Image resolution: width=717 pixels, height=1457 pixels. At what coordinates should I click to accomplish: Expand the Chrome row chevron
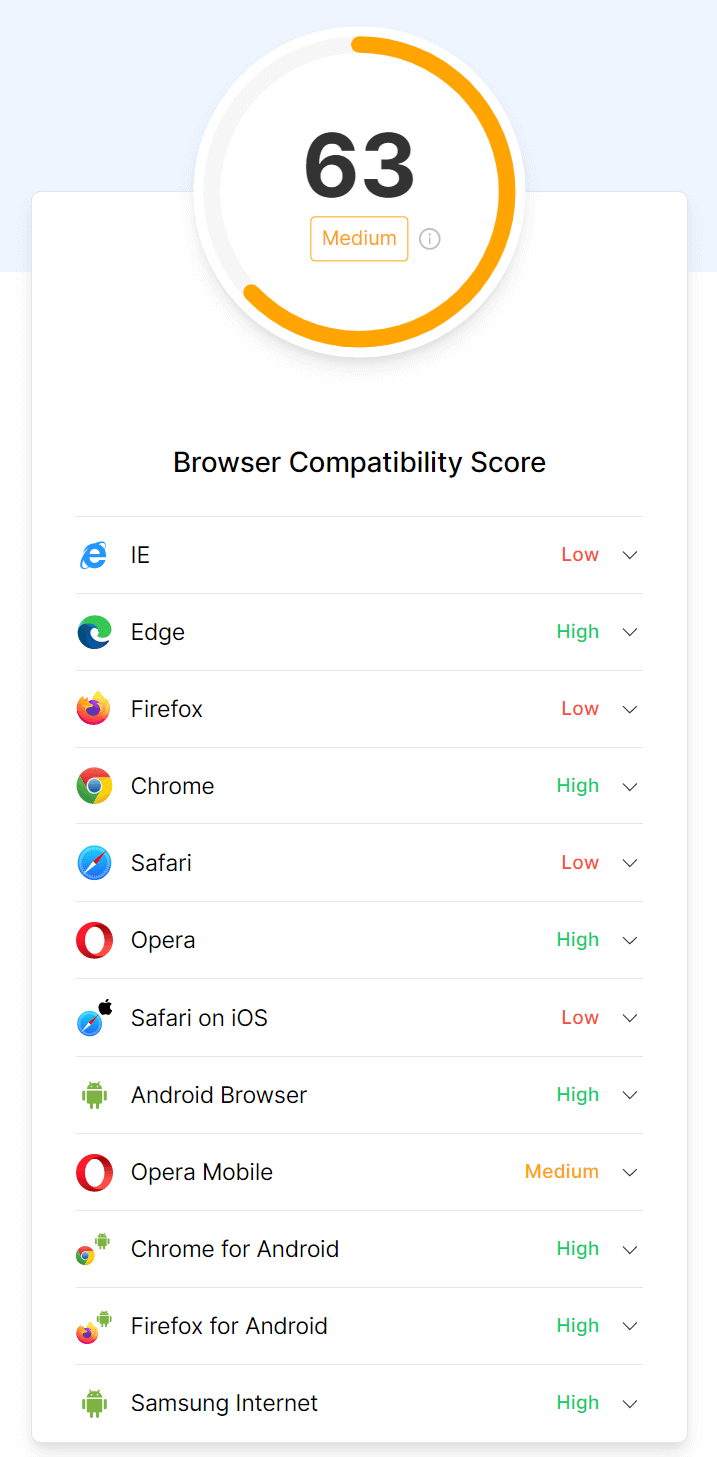tap(630, 786)
